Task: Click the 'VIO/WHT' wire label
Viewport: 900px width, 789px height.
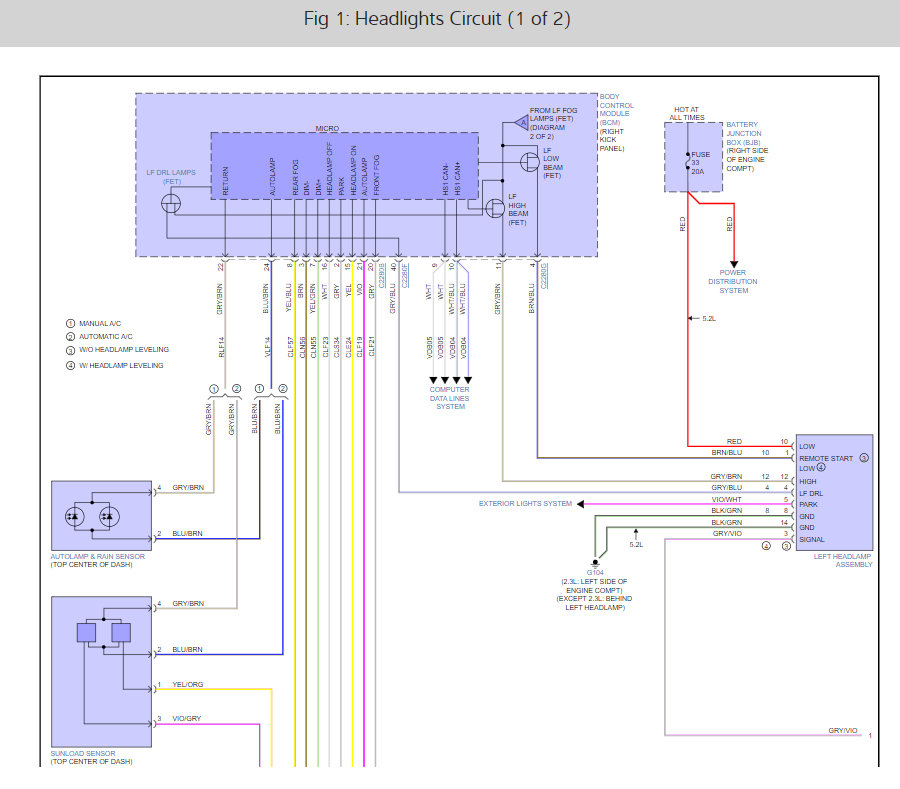Action: (727, 500)
